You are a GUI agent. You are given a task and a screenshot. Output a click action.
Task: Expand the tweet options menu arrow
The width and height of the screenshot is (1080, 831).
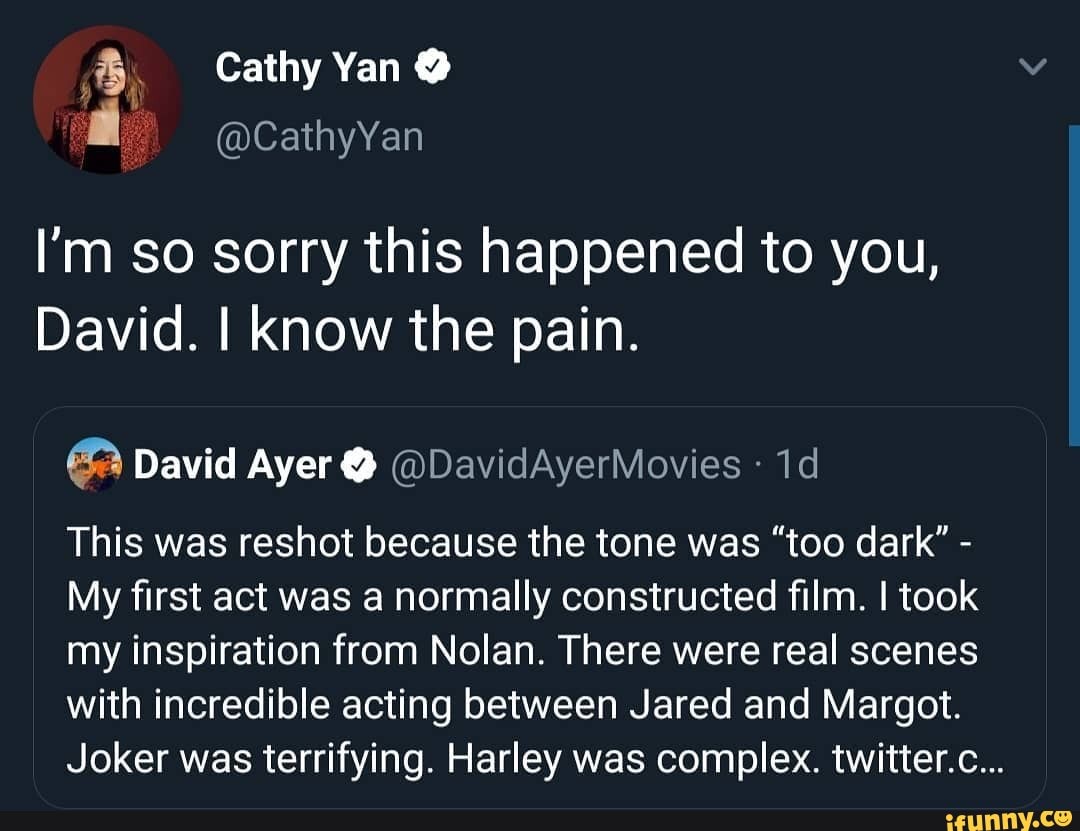1033,67
